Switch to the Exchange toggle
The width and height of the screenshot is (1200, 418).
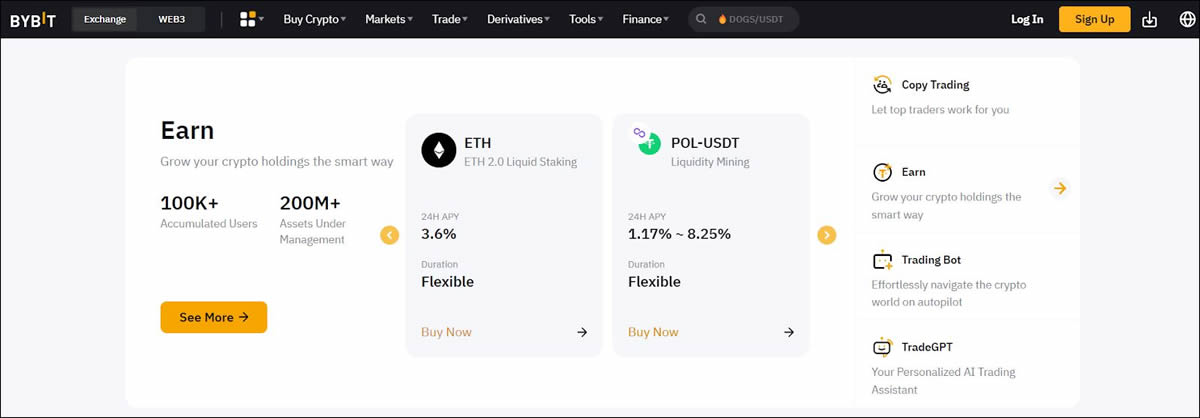(104, 19)
